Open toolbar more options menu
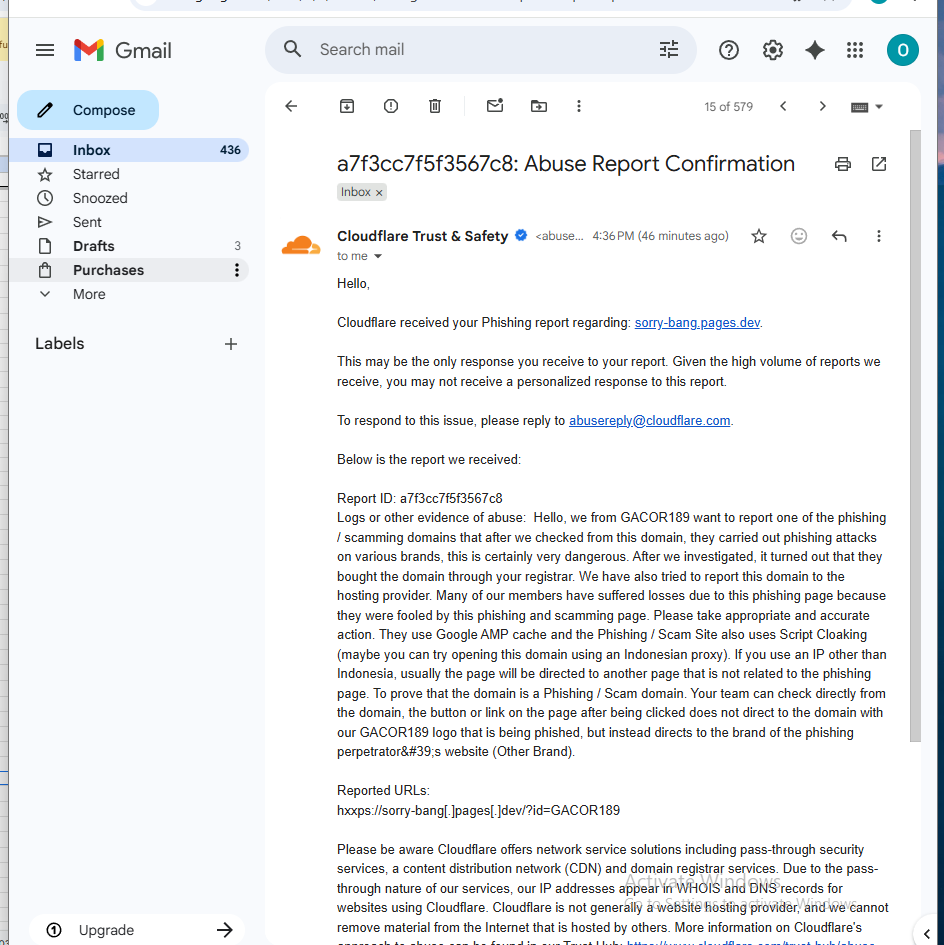The height and width of the screenshot is (945, 944). [579, 107]
